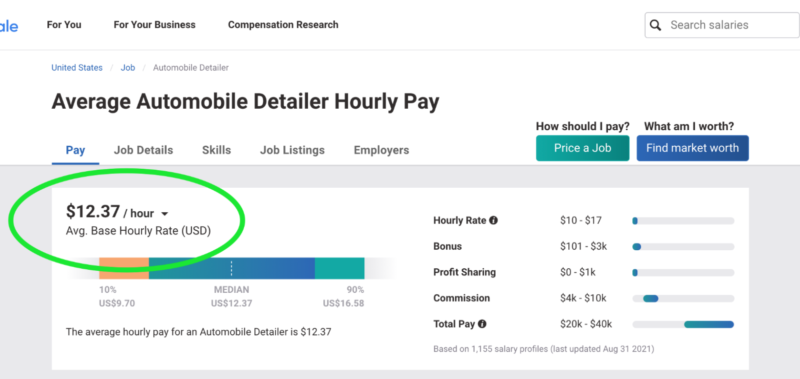
Task: Click the Payscale logo in header
Action: pyautogui.click(x=9, y=25)
